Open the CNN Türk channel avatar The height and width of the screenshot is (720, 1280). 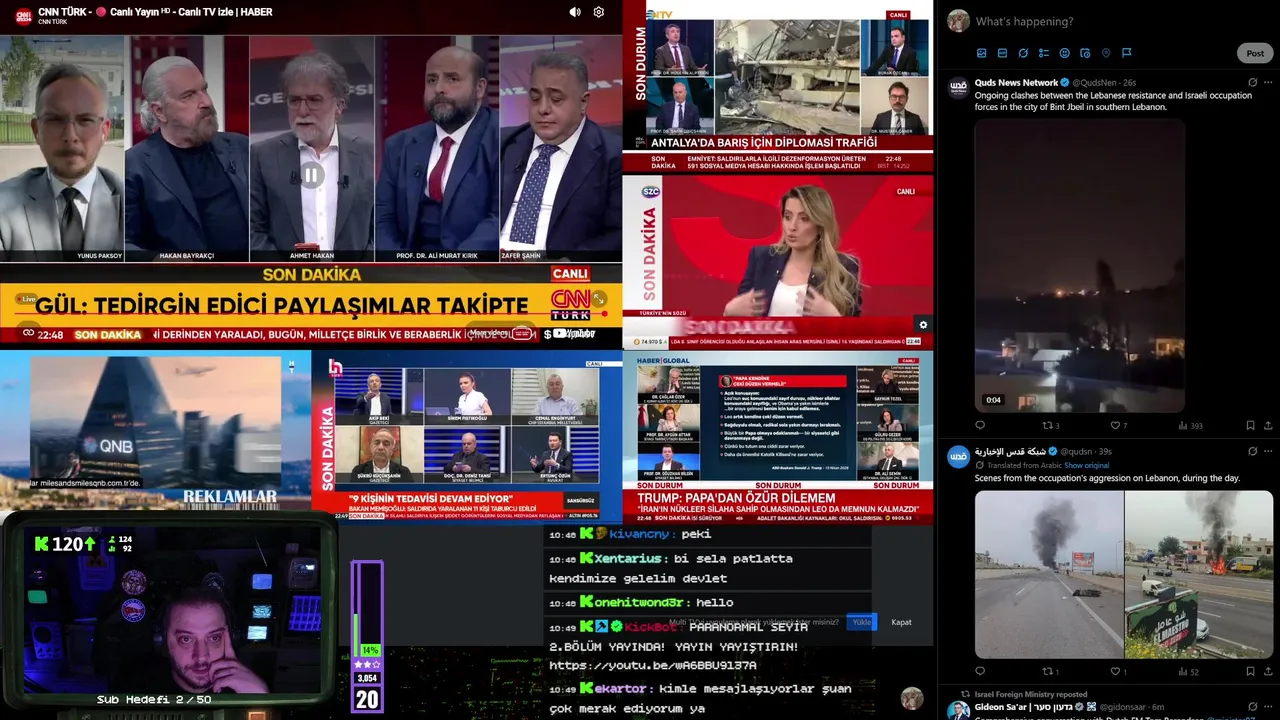23,15
